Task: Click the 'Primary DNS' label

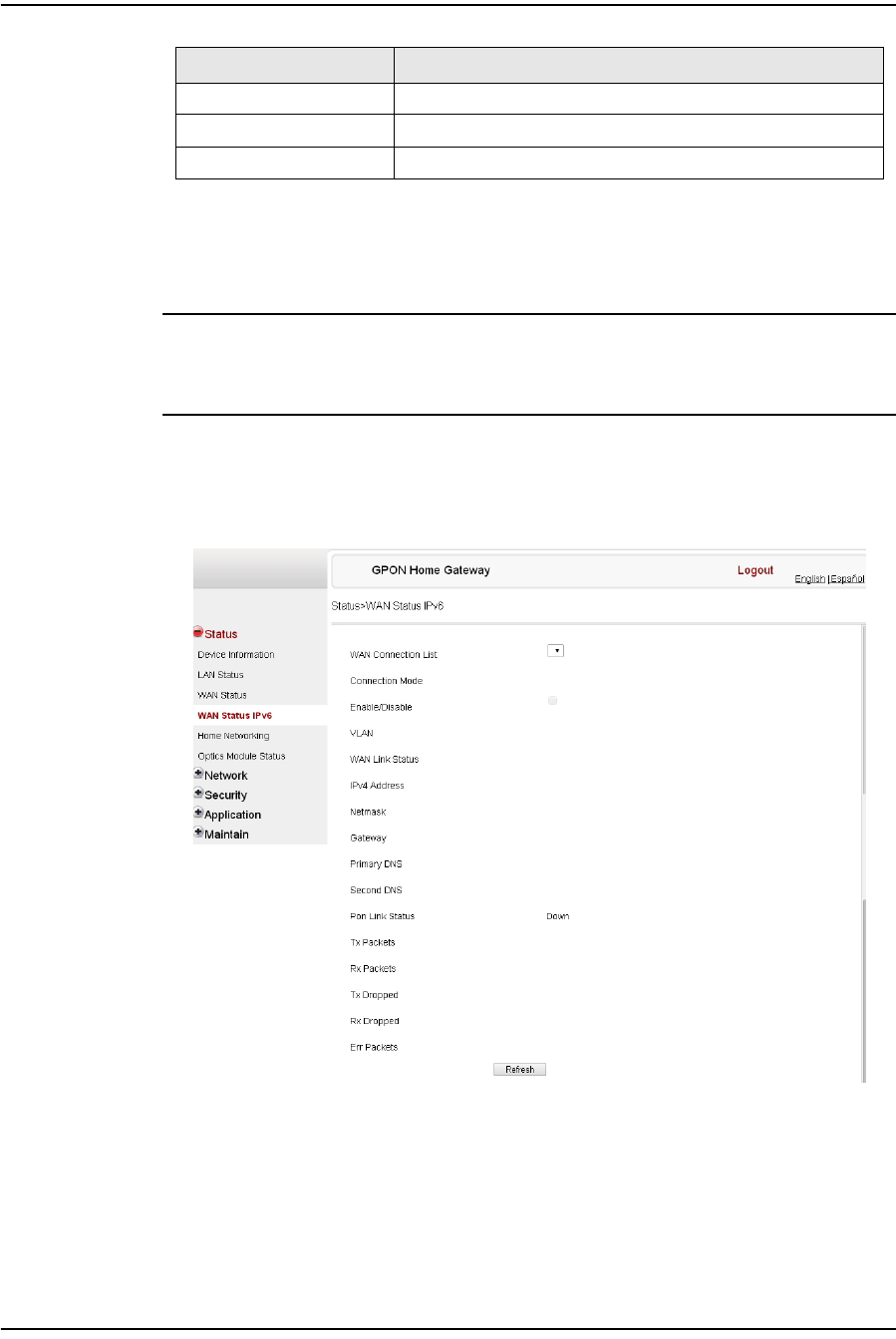Action: (377, 864)
